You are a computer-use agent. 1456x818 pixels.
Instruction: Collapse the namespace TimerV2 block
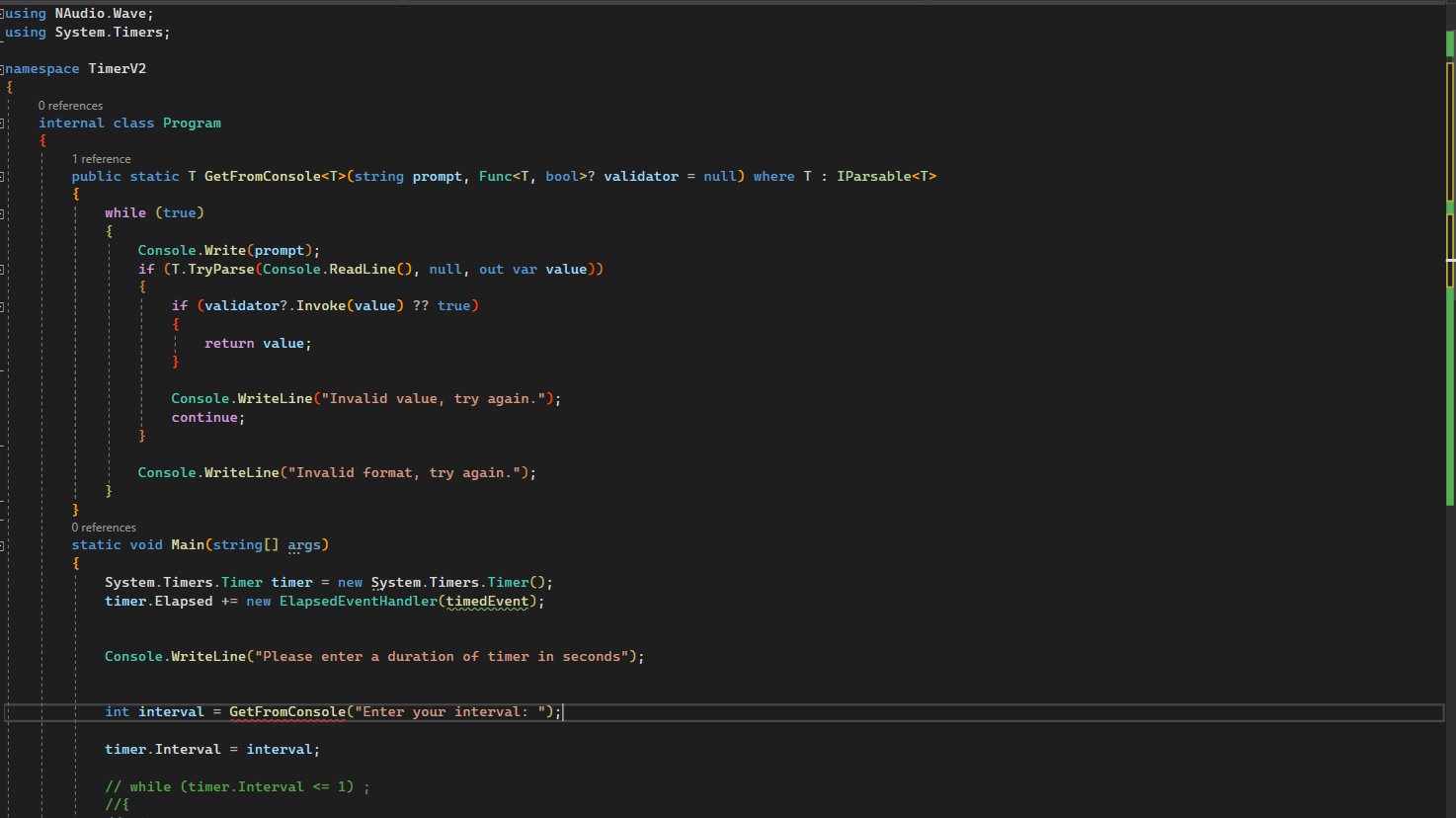click(x=2, y=69)
